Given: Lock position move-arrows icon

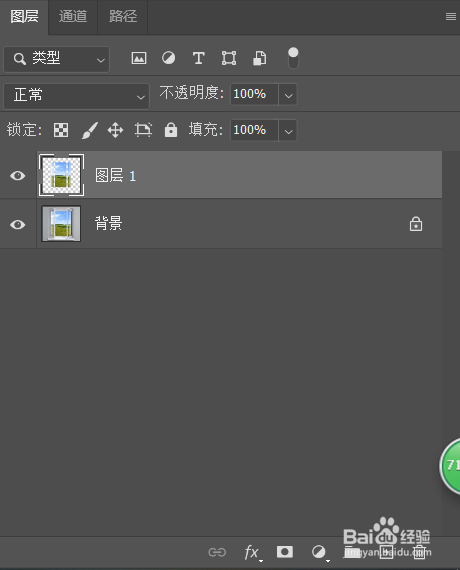Looking at the screenshot, I should pos(116,130).
